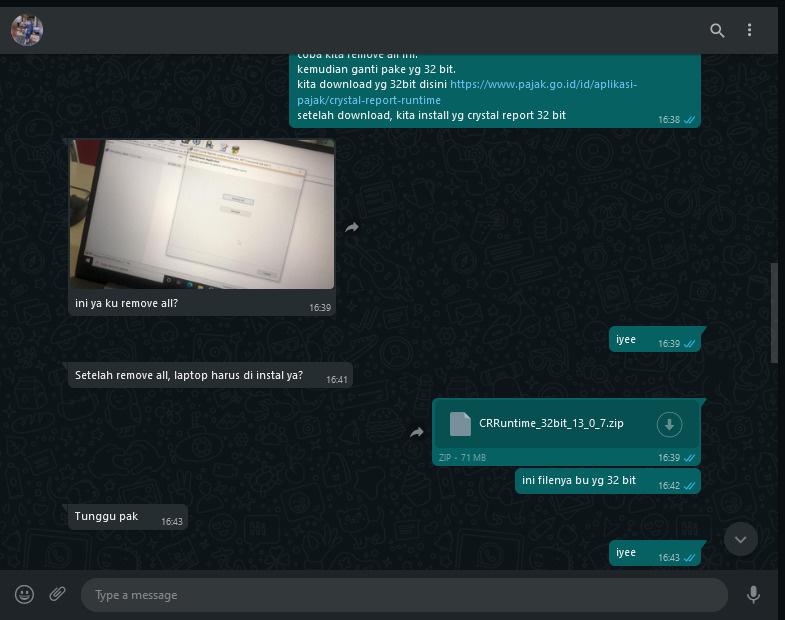785x620 pixels.
Task: Forward the CRRuntime zip file message
Action: (x=417, y=432)
